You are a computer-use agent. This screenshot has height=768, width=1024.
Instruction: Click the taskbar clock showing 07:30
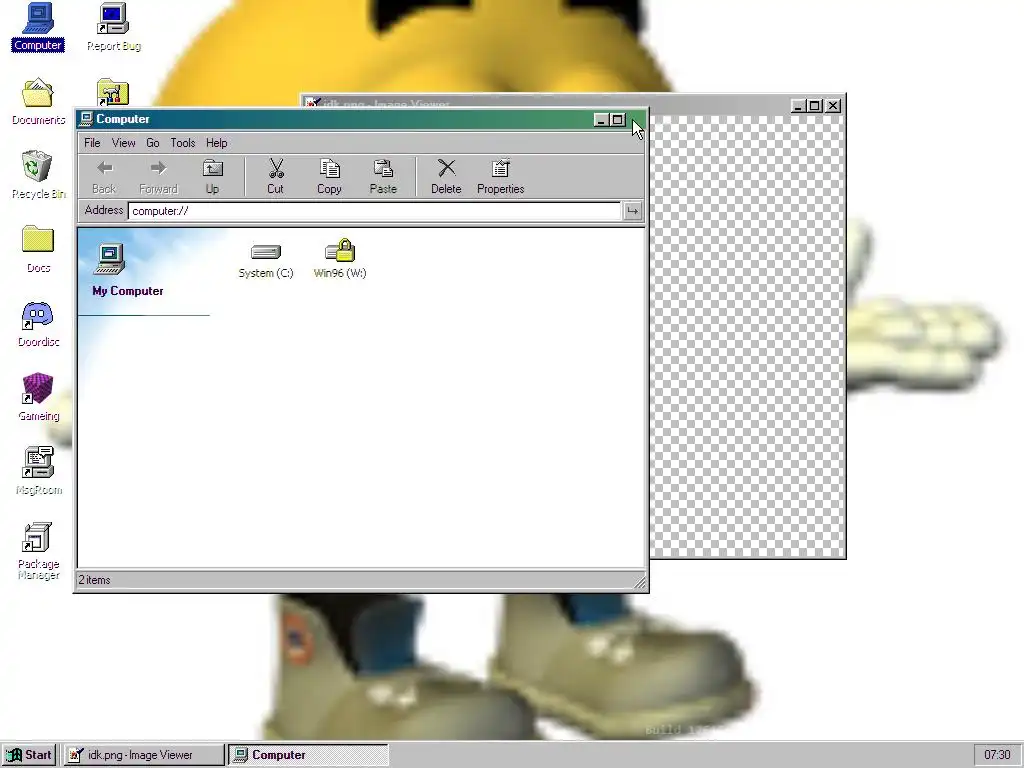click(997, 755)
